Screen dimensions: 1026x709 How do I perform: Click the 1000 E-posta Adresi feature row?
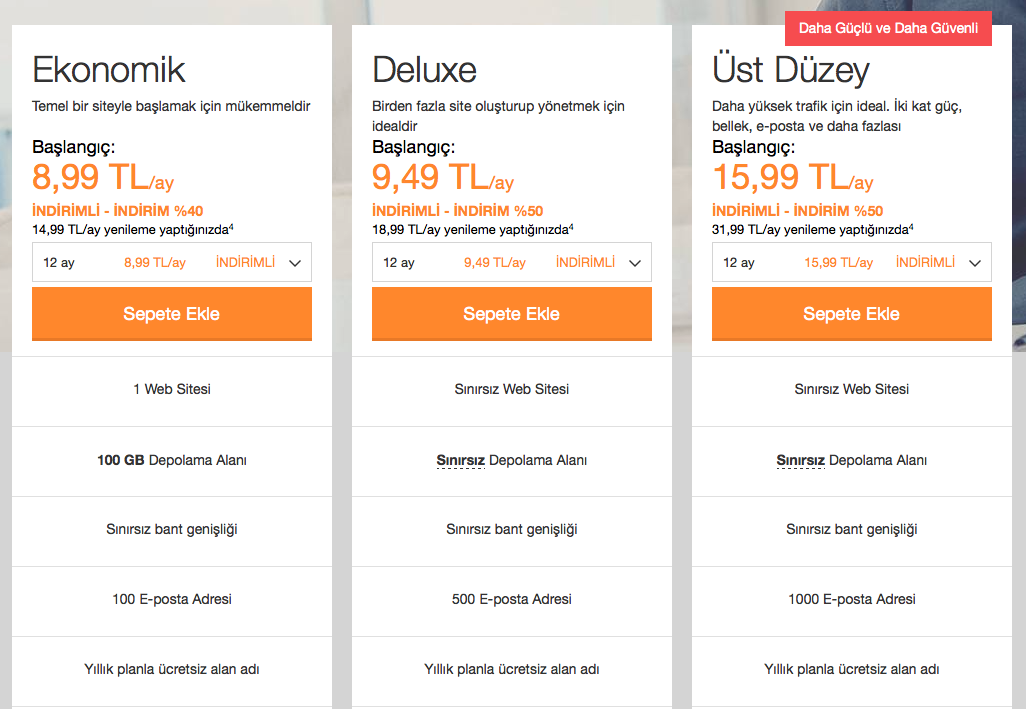[x=851, y=599]
